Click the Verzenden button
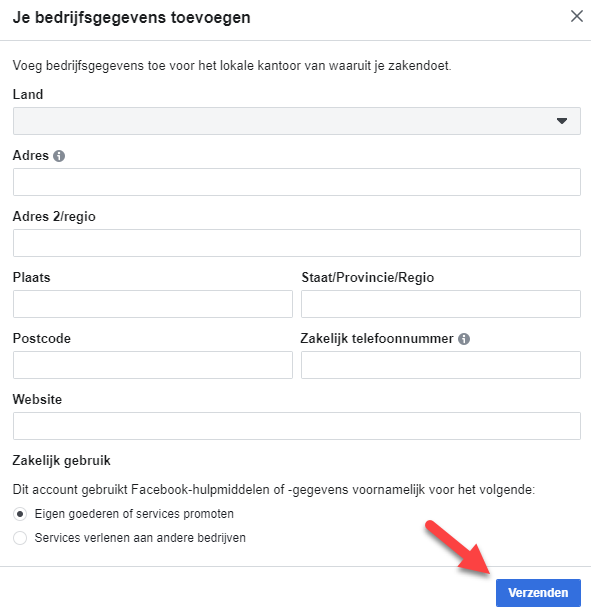 [538, 592]
